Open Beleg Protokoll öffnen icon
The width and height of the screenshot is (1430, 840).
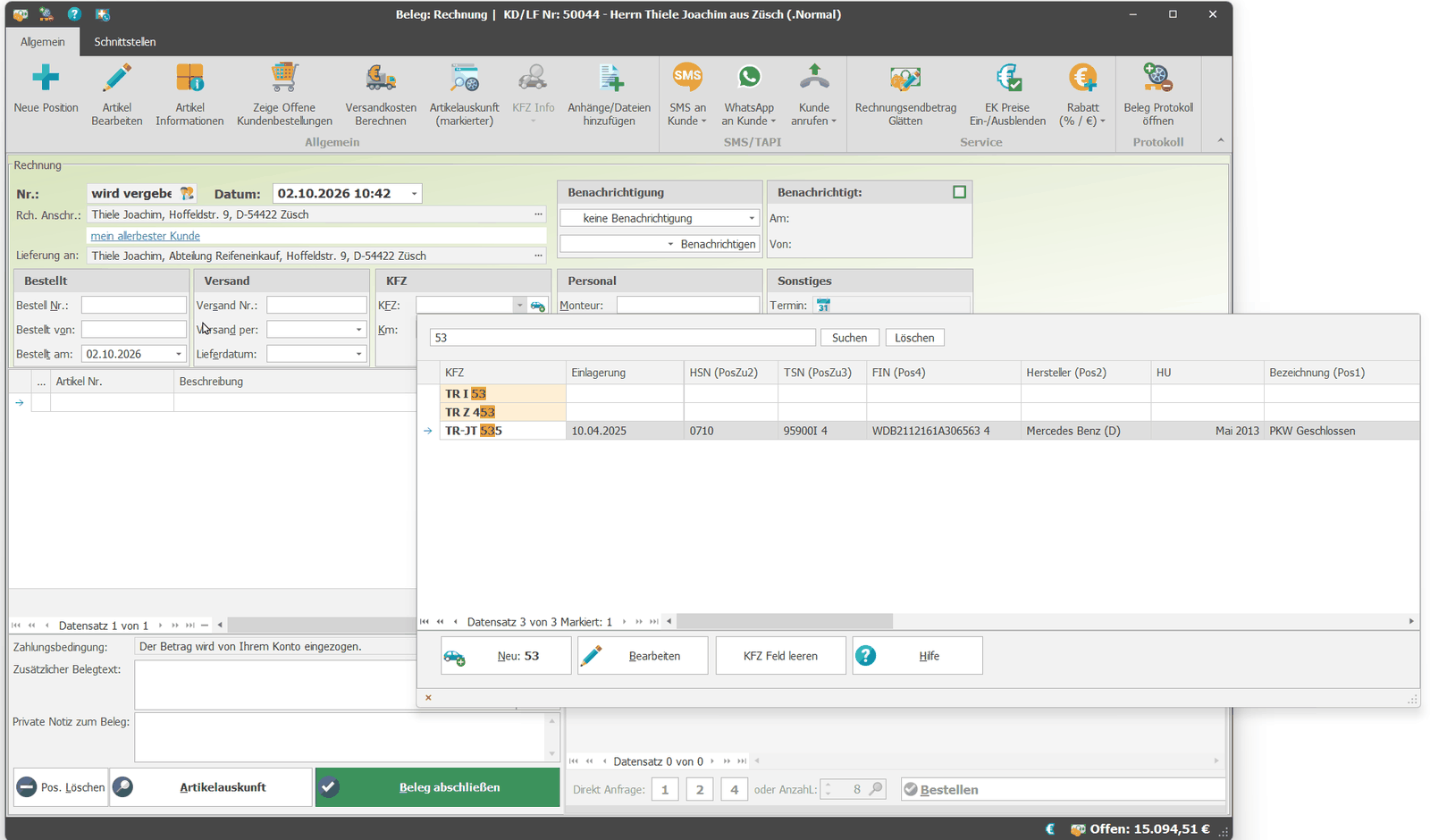[x=1157, y=79]
